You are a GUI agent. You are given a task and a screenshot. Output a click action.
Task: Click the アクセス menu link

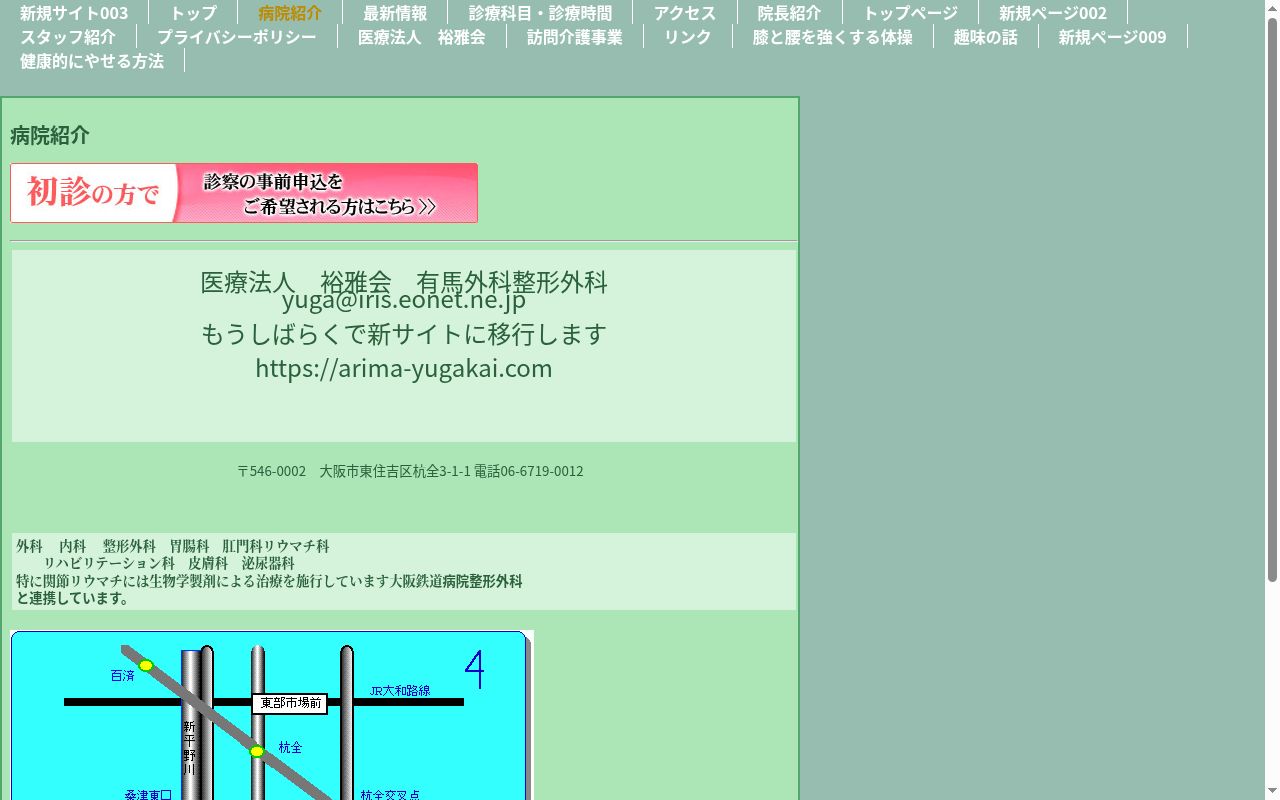685,13
